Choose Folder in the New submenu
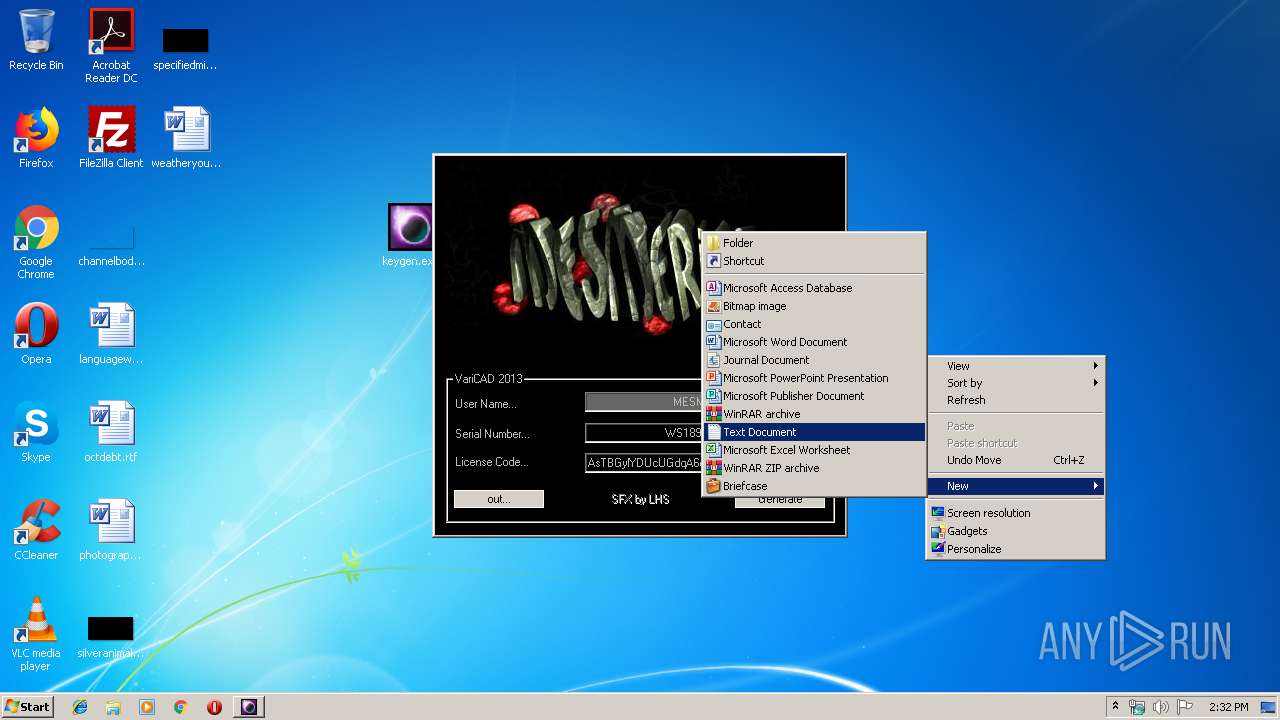The image size is (1280, 720). (x=814, y=243)
